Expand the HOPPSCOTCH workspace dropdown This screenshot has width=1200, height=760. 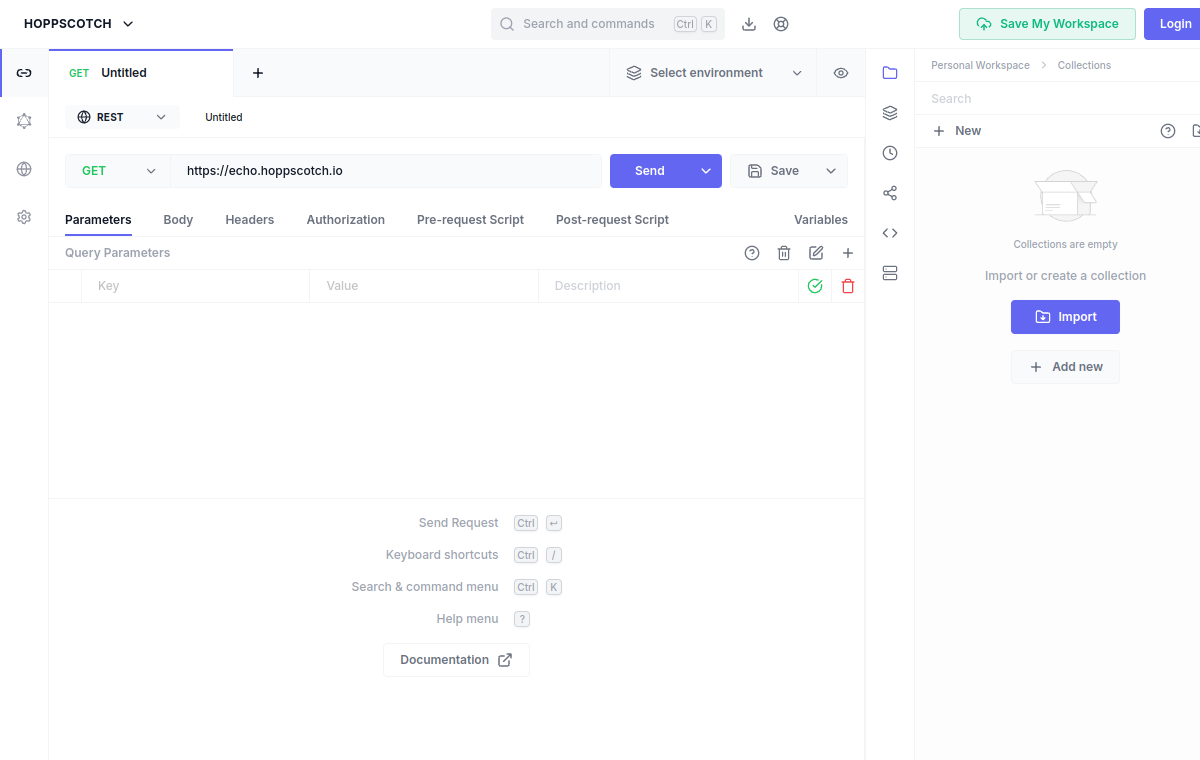(79, 24)
